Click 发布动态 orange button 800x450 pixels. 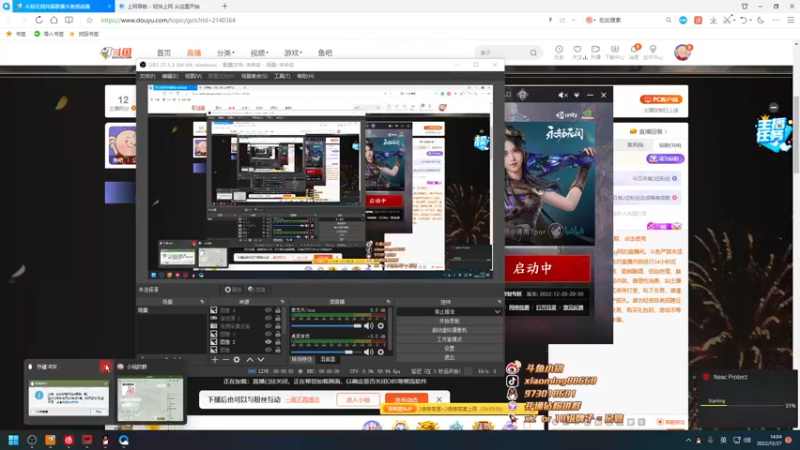406,399
